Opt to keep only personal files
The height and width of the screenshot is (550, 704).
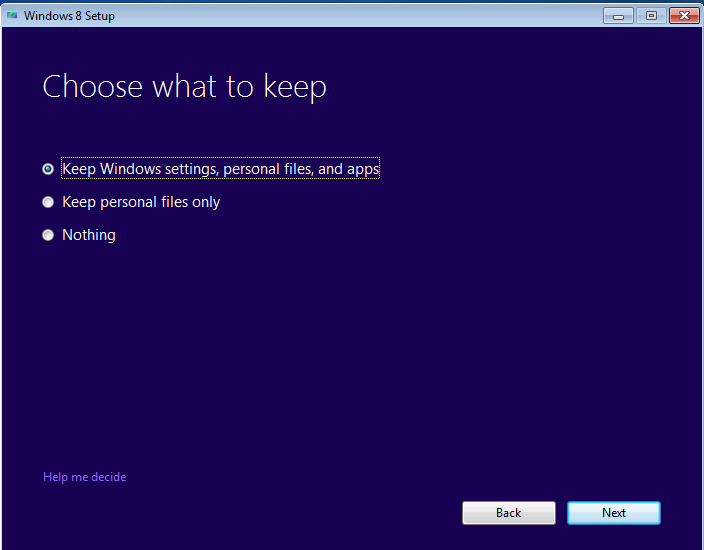point(48,202)
